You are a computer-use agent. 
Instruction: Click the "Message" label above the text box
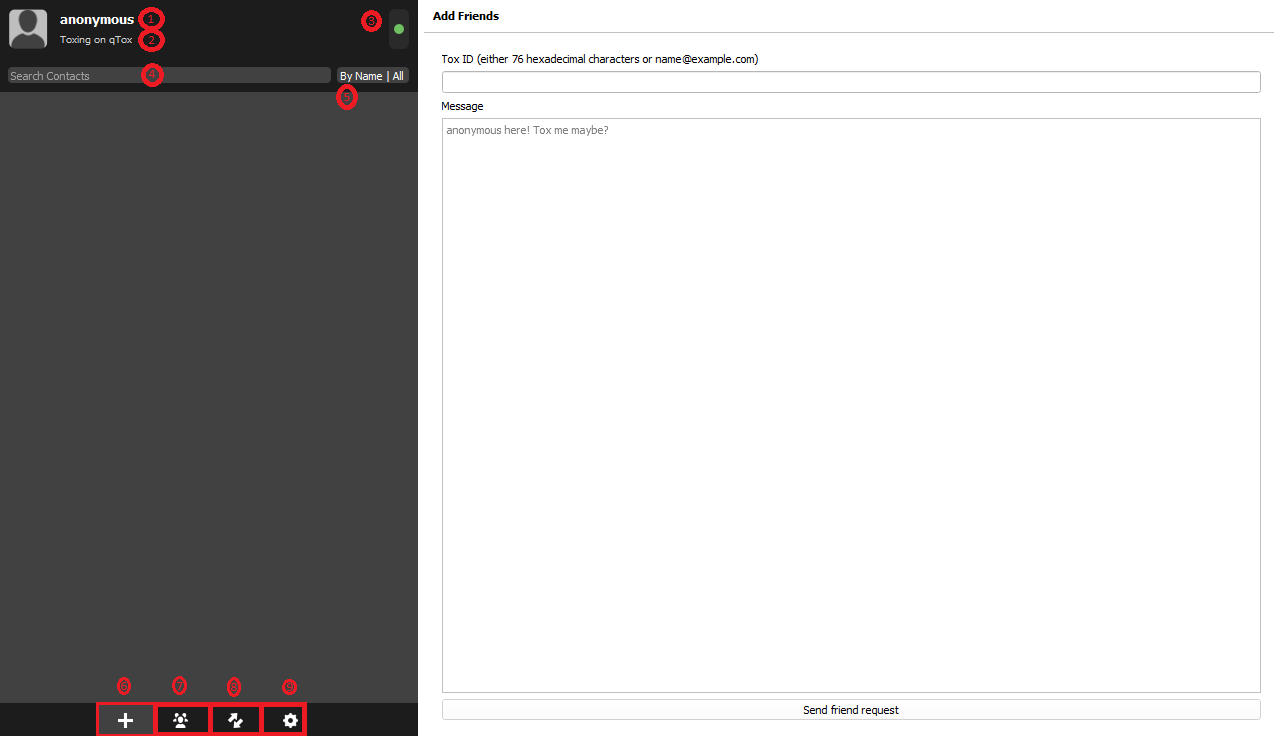[x=462, y=106]
